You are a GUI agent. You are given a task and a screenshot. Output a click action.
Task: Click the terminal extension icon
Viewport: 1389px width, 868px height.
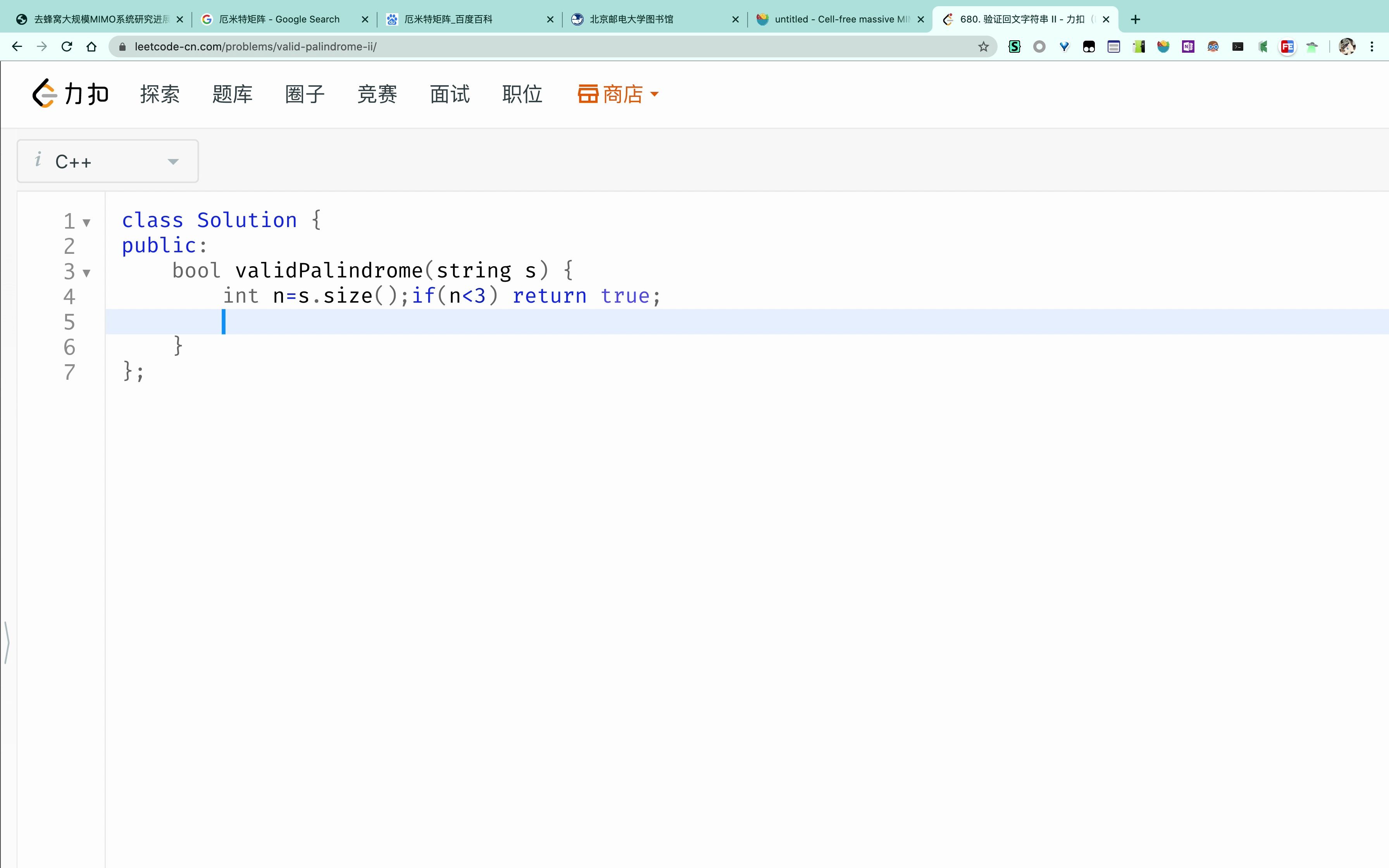(x=1237, y=46)
